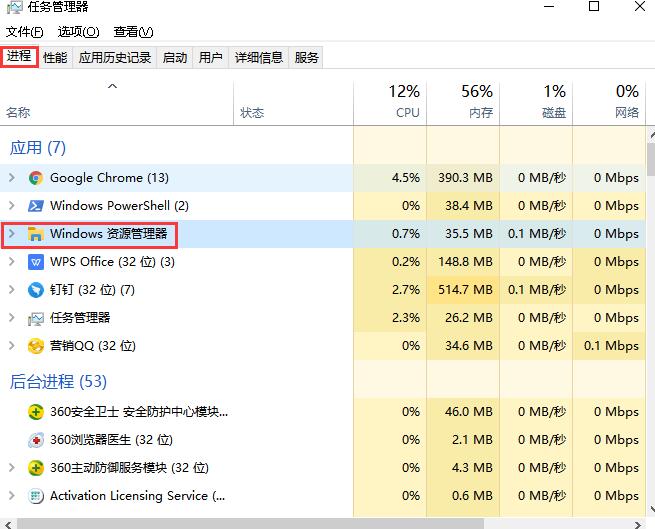Click the Google Chrome process icon
The width and height of the screenshot is (655, 529).
click(36, 178)
